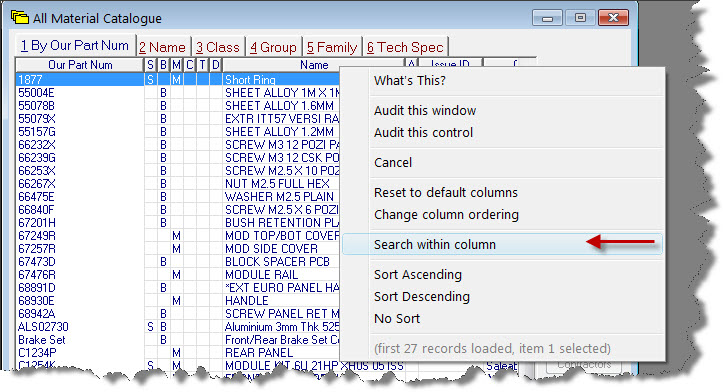Click the B column header
This screenshot has width=723, height=392.
point(163,65)
